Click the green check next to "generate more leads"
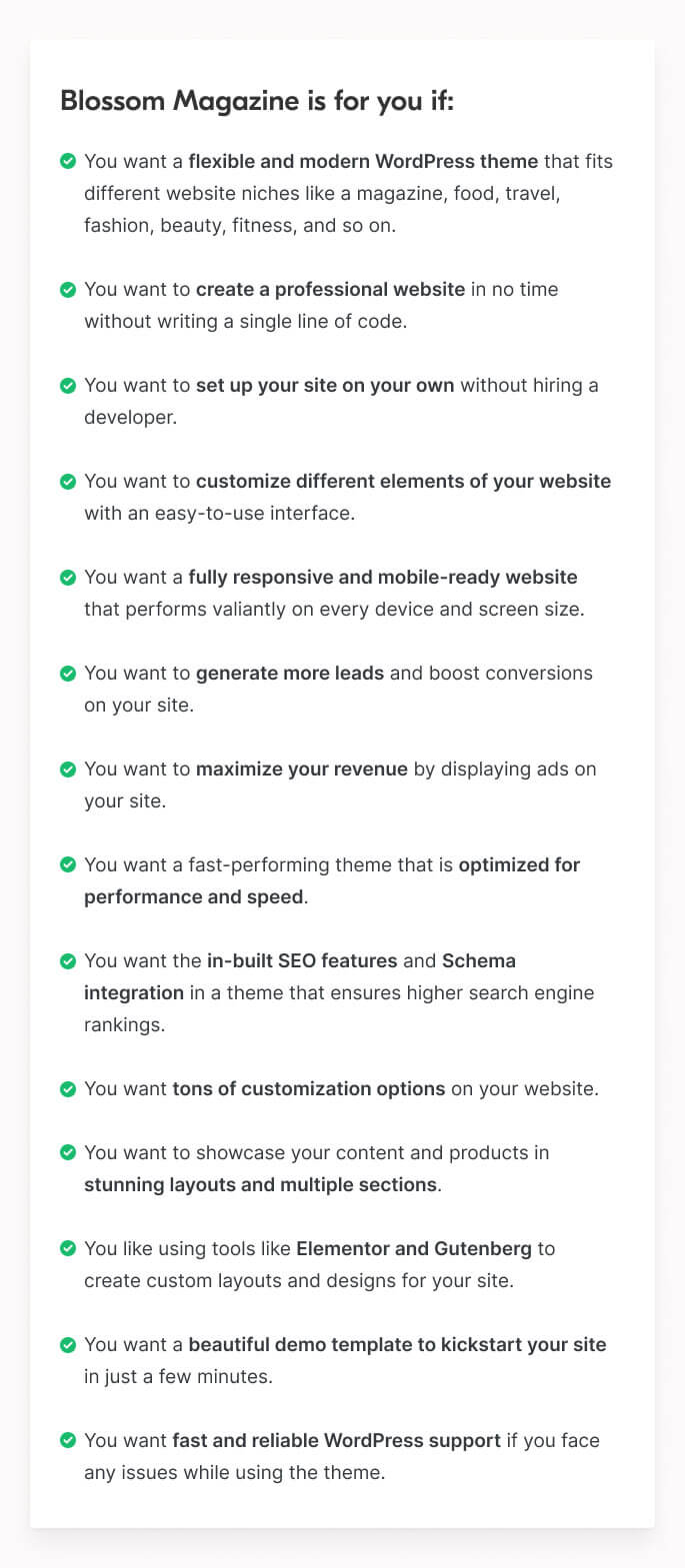This screenshot has width=685, height=1568. coord(68,674)
